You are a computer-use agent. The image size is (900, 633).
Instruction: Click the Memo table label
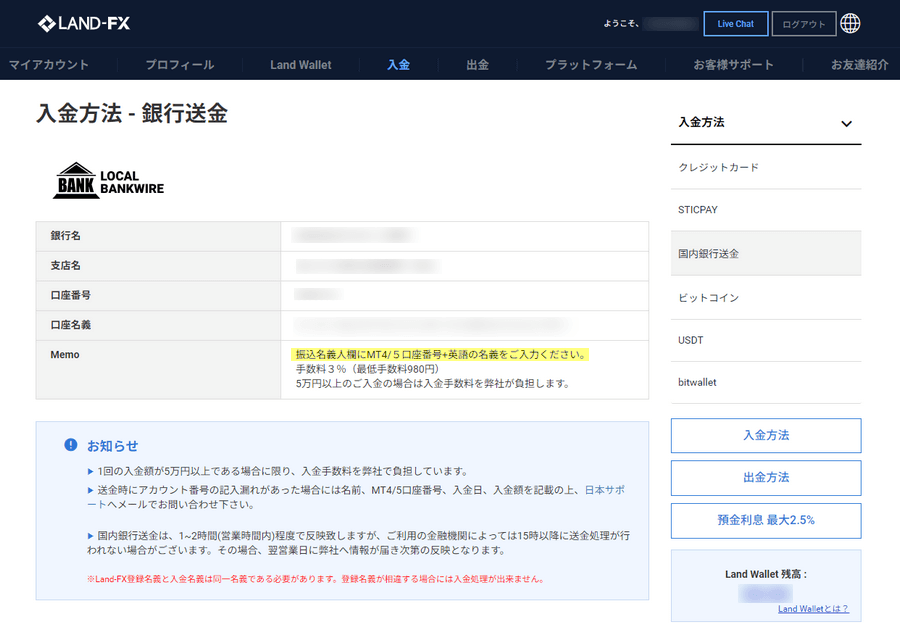click(x=65, y=355)
